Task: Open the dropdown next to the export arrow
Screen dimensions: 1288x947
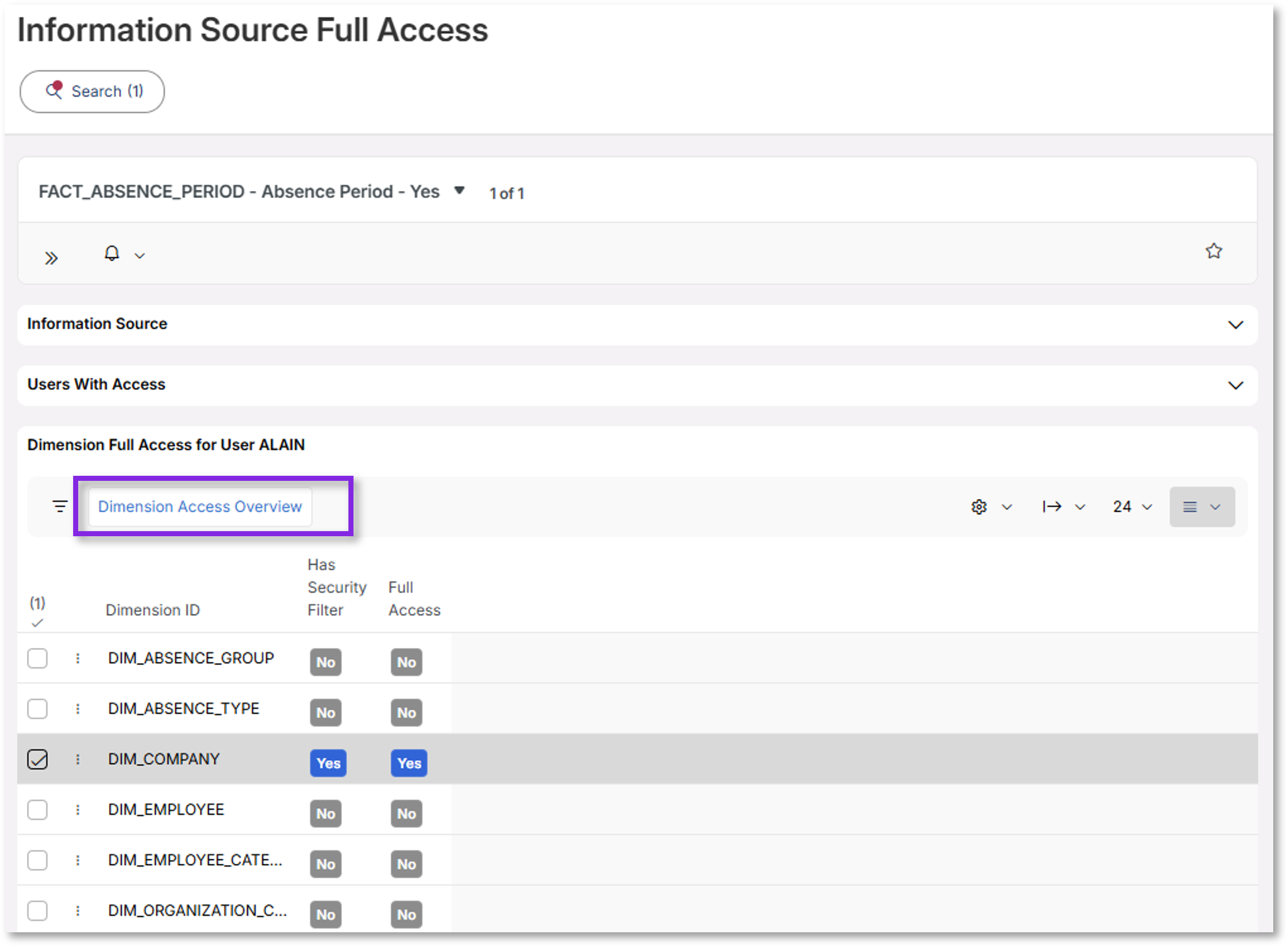Action: (x=1080, y=507)
